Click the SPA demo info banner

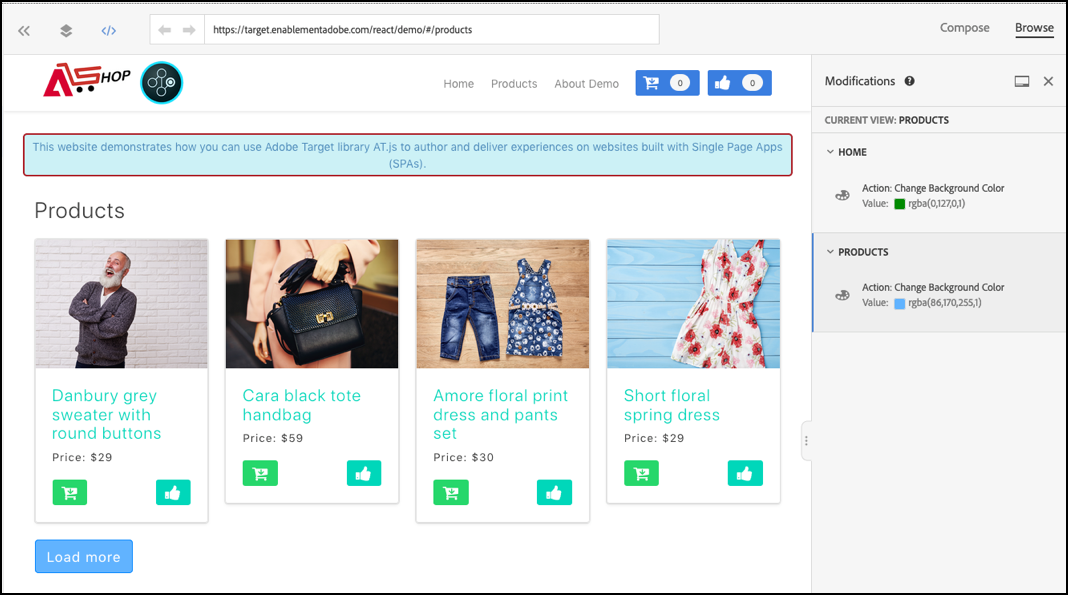(407, 155)
